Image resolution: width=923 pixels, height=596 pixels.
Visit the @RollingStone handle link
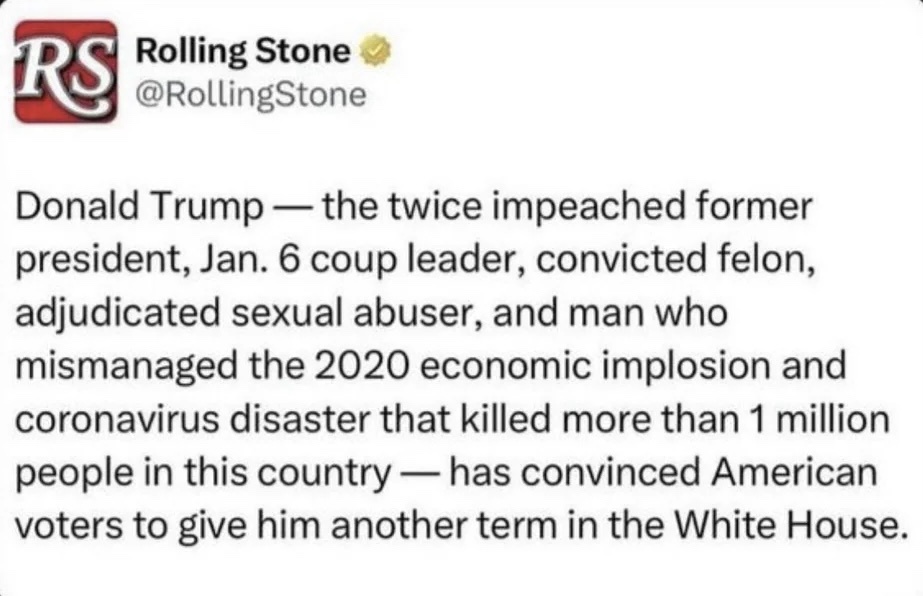coord(251,95)
